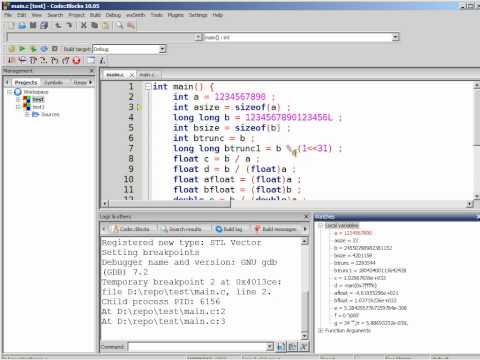Image resolution: width=480 pixels, height=360 pixels.
Task: Expand the Function Arguments node
Action: coord(320,330)
